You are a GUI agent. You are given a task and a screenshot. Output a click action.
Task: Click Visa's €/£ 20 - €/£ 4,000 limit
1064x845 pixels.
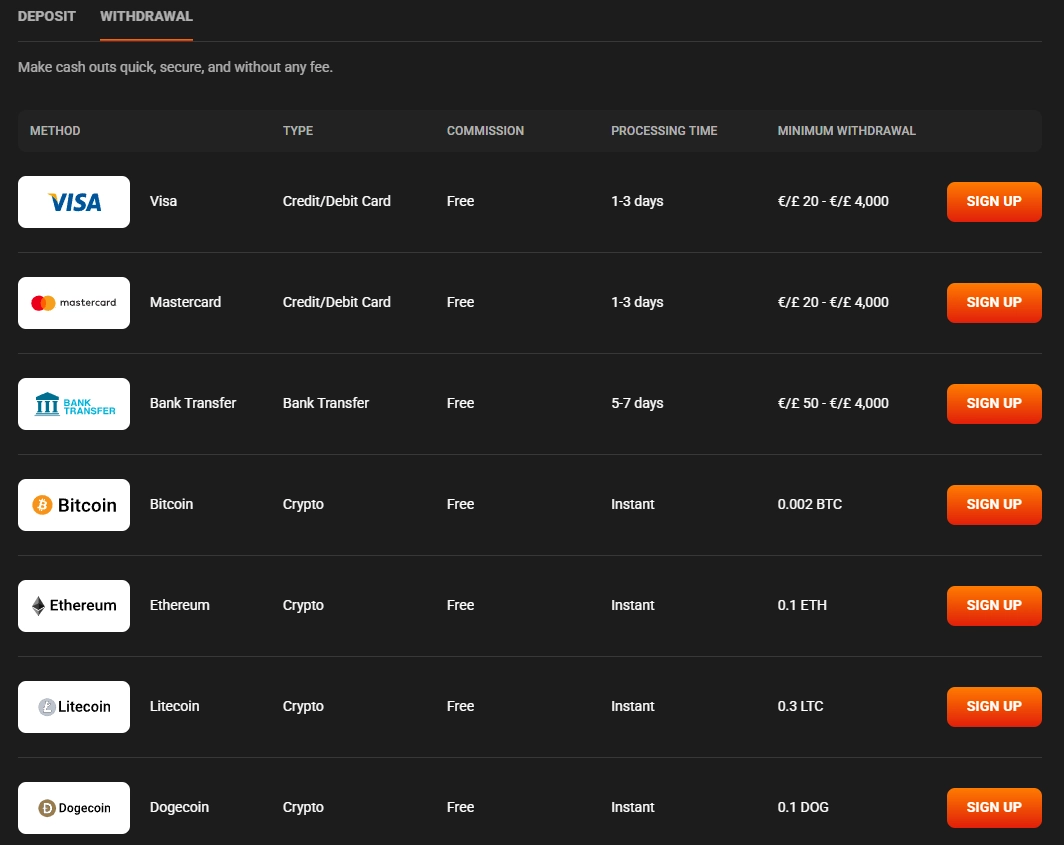pos(833,202)
